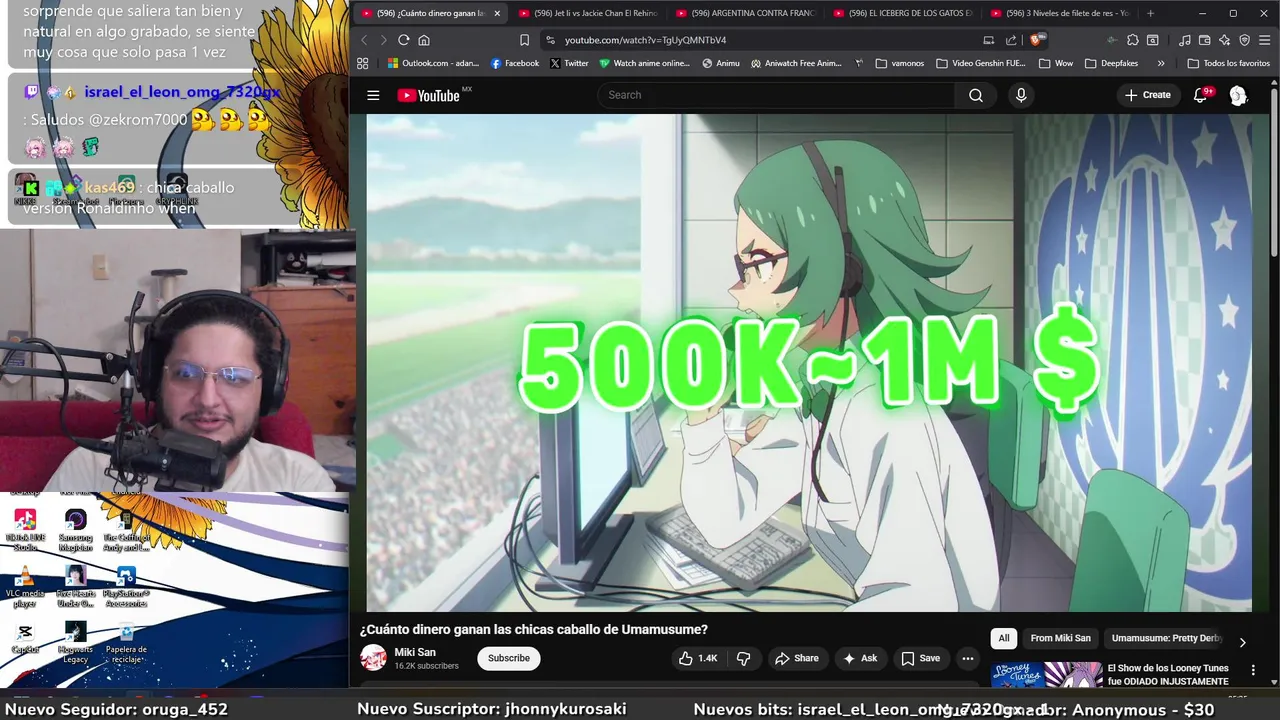The image size is (1280, 720).
Task: Start voice search with microphone icon
Action: [x=1021, y=95]
